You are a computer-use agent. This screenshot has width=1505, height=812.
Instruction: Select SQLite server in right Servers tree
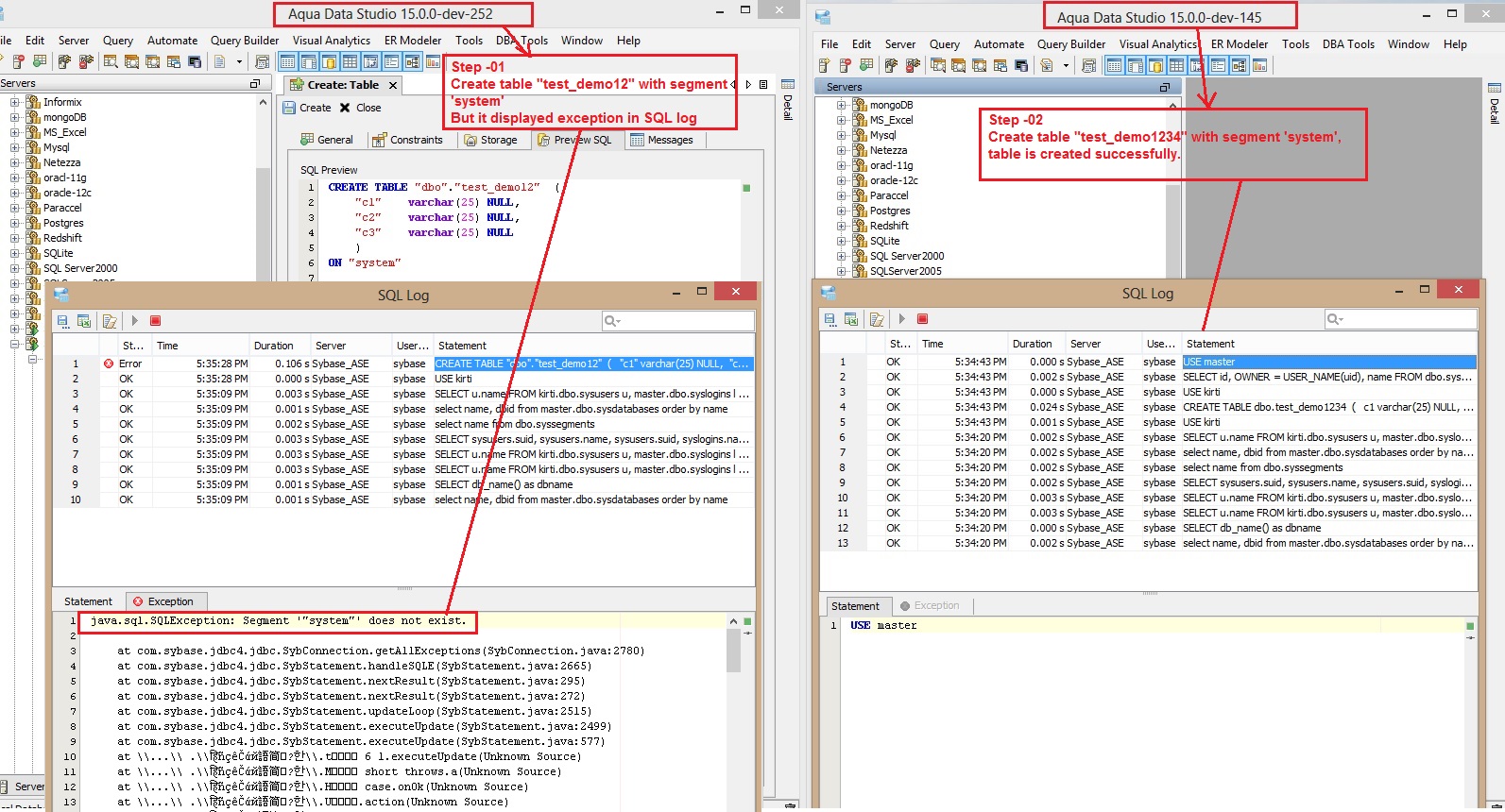pos(885,241)
